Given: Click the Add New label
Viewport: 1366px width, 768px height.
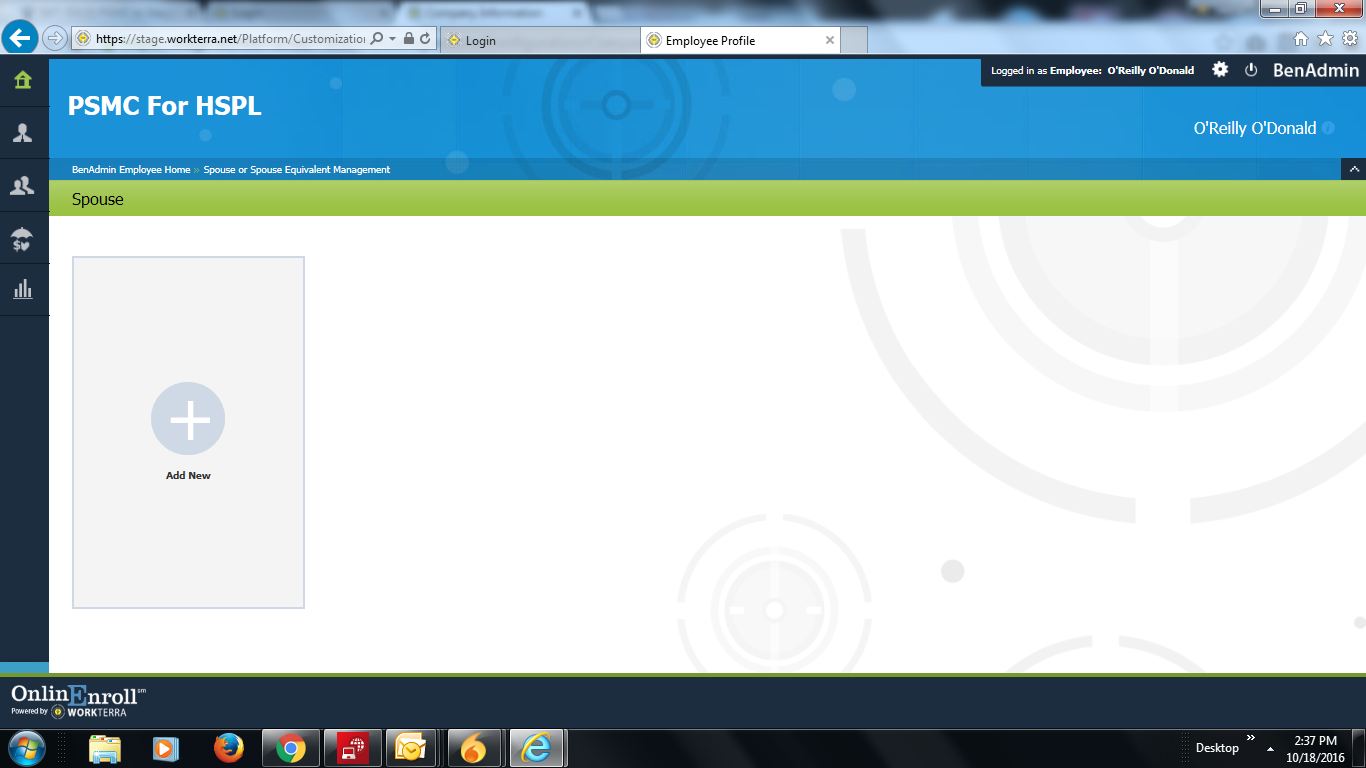Looking at the screenshot, I should [x=188, y=476].
